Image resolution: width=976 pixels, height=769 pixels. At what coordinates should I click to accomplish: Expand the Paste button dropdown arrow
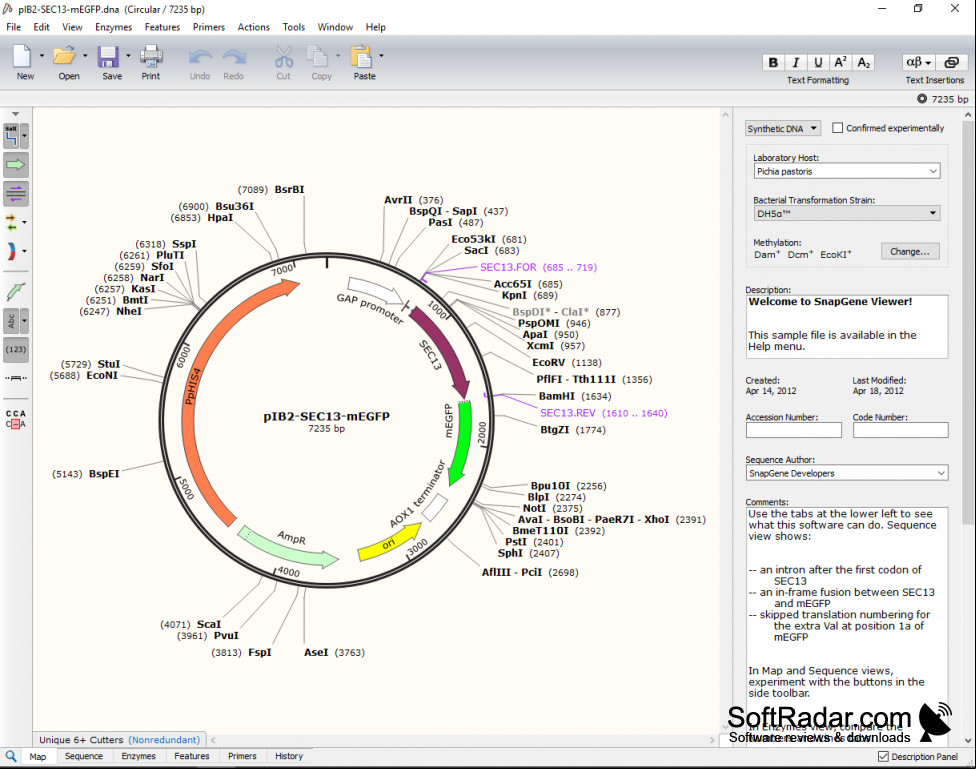pyautogui.click(x=381, y=55)
